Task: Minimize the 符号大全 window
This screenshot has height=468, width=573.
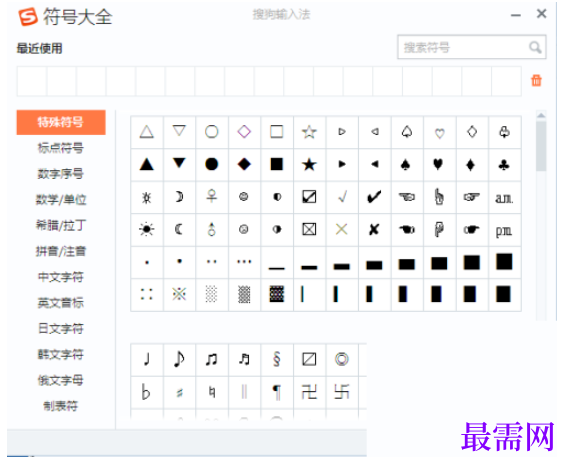Action: coord(516,15)
